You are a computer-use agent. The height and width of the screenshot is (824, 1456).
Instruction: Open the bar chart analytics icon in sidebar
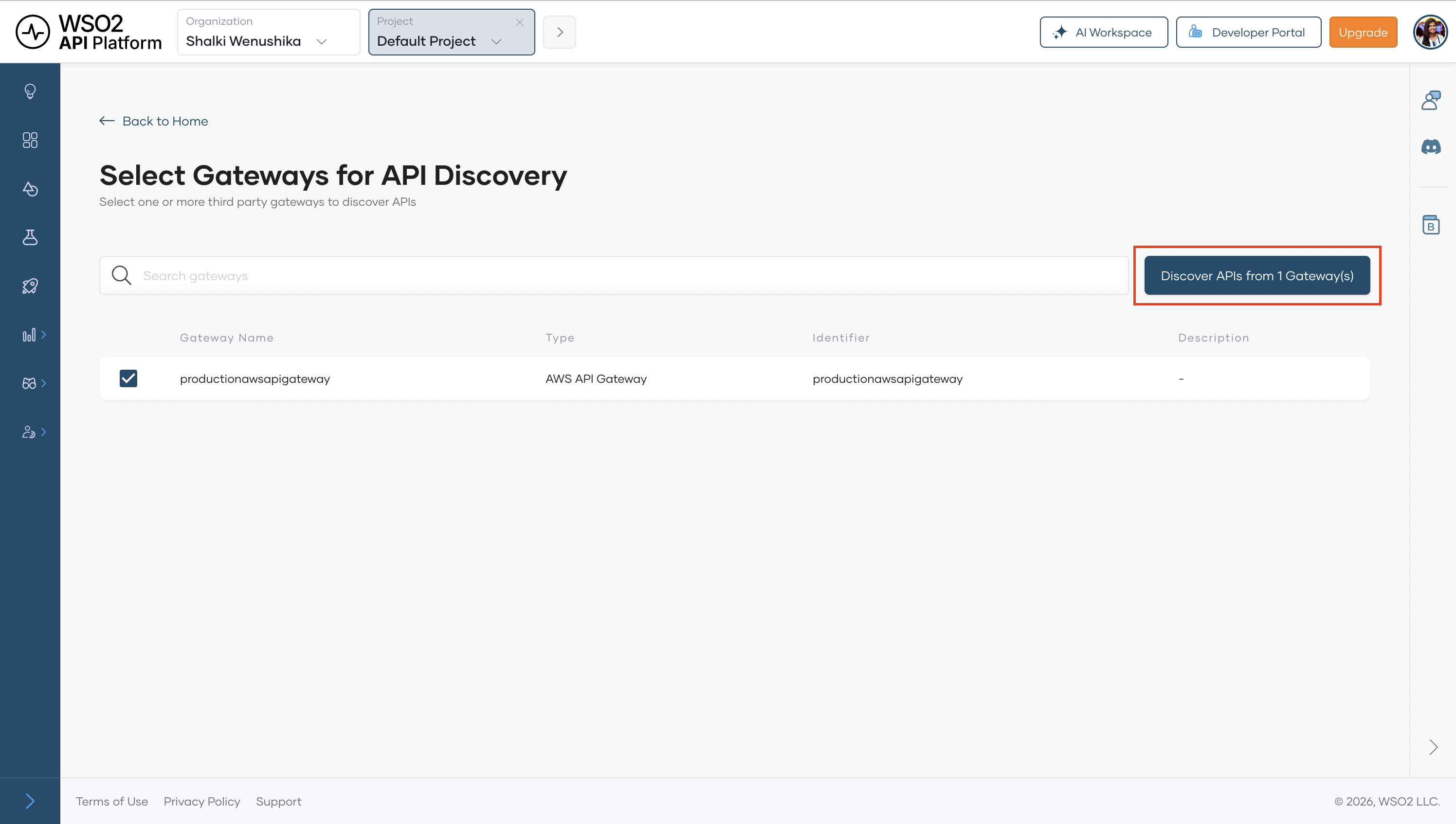29,335
